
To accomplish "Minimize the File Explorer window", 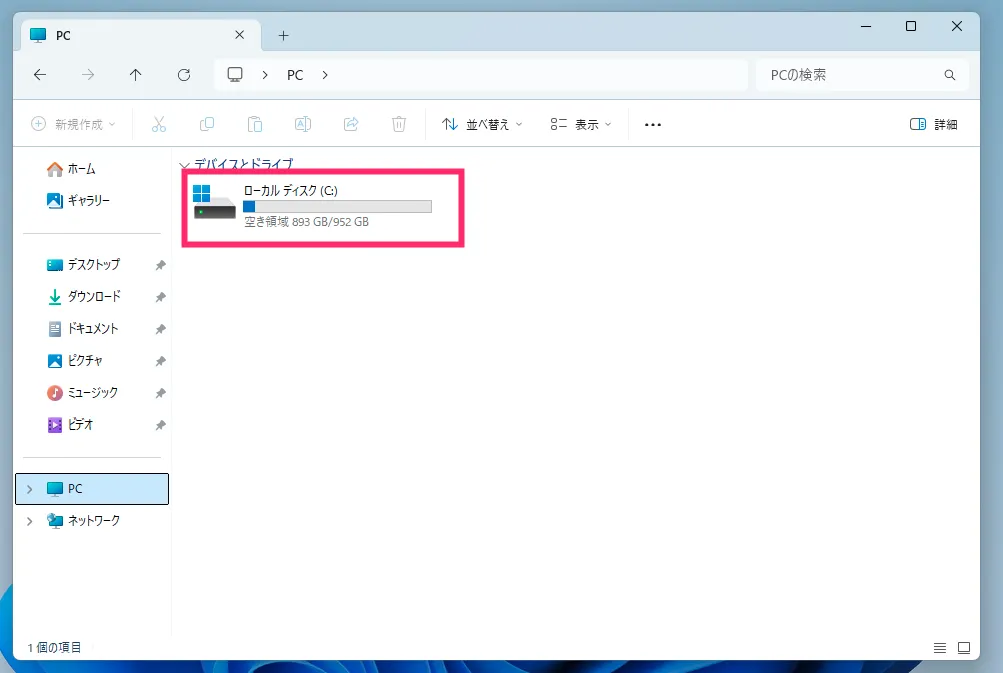I will pos(866,26).
